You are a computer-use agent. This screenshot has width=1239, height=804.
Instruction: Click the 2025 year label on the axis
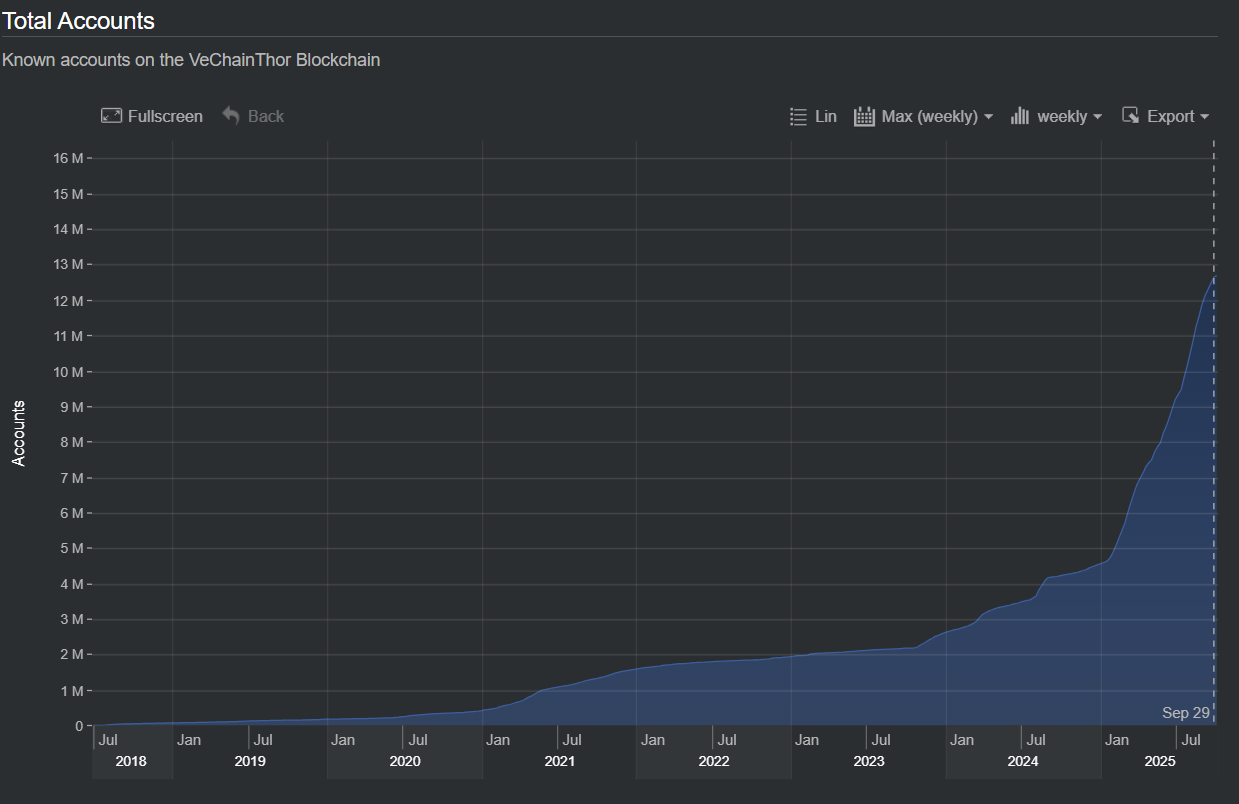click(1159, 761)
